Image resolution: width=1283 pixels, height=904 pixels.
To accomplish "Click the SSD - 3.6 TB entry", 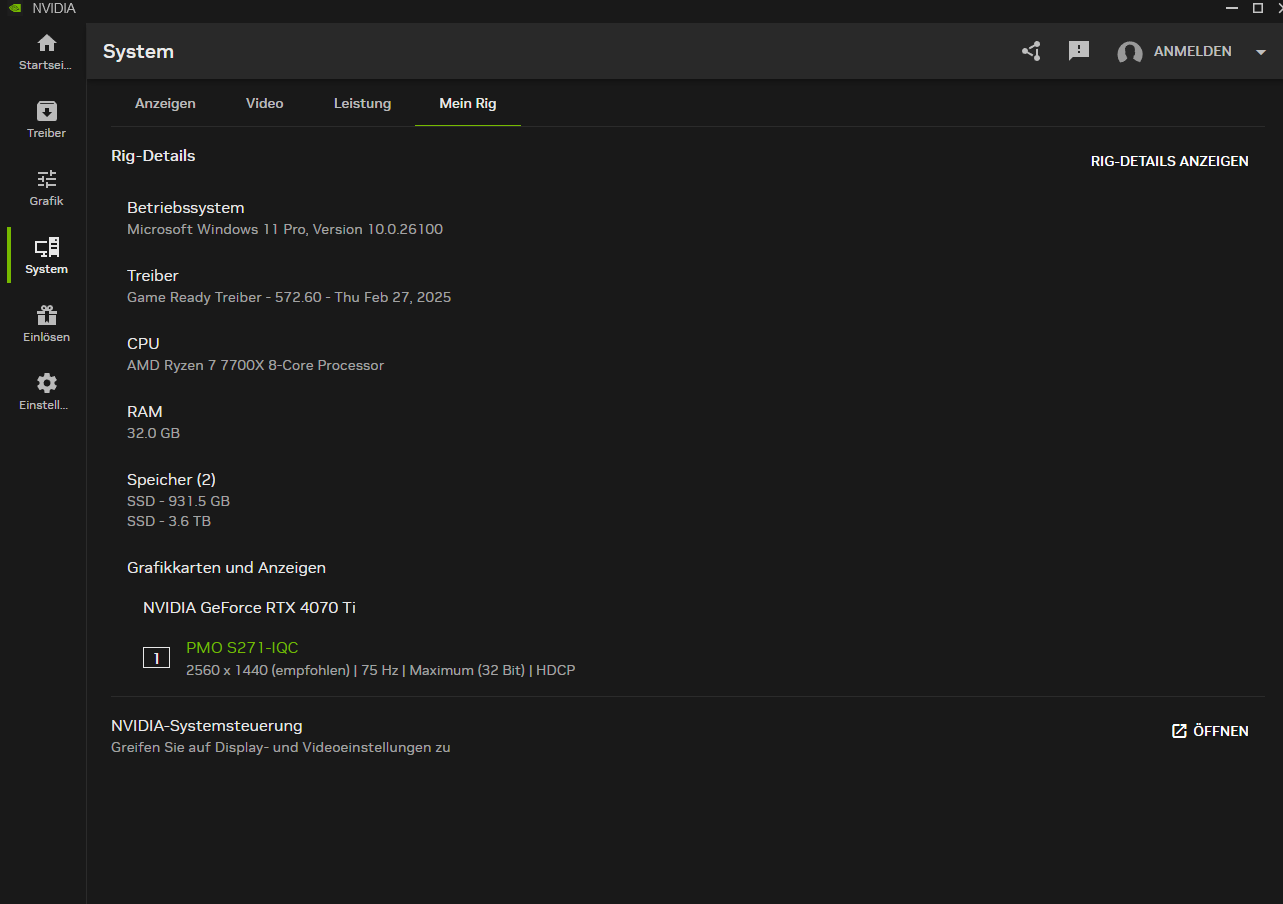I will 169,521.
